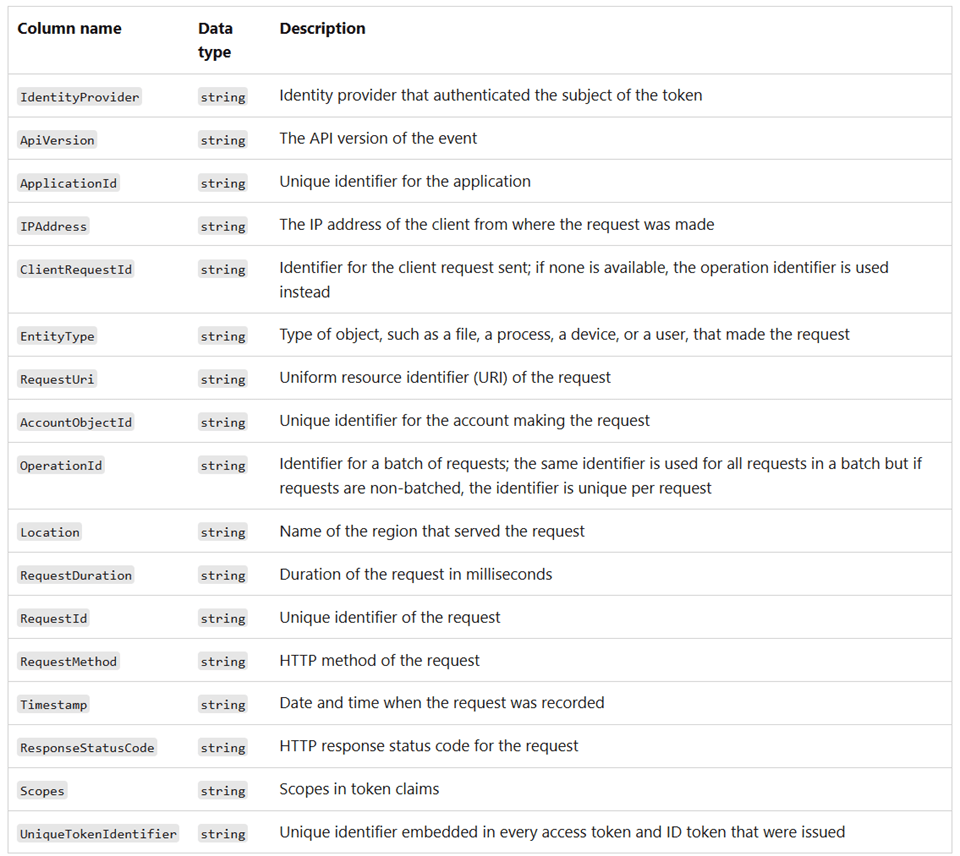Select the Timestamp code label
The image size is (960, 856).
(54, 704)
